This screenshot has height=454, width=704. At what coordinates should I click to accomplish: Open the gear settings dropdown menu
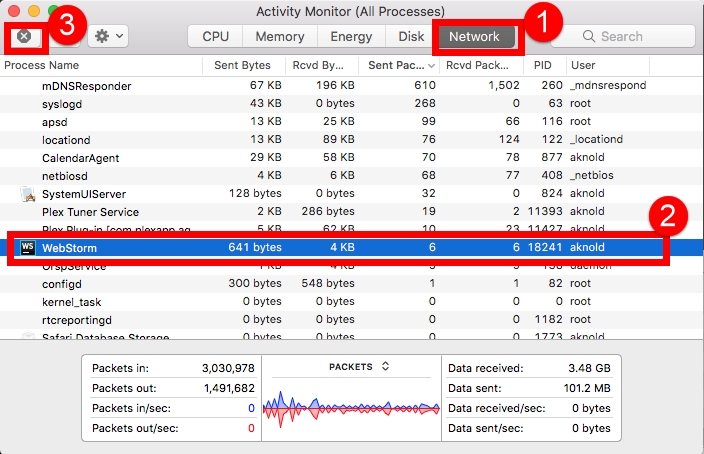tap(107, 36)
